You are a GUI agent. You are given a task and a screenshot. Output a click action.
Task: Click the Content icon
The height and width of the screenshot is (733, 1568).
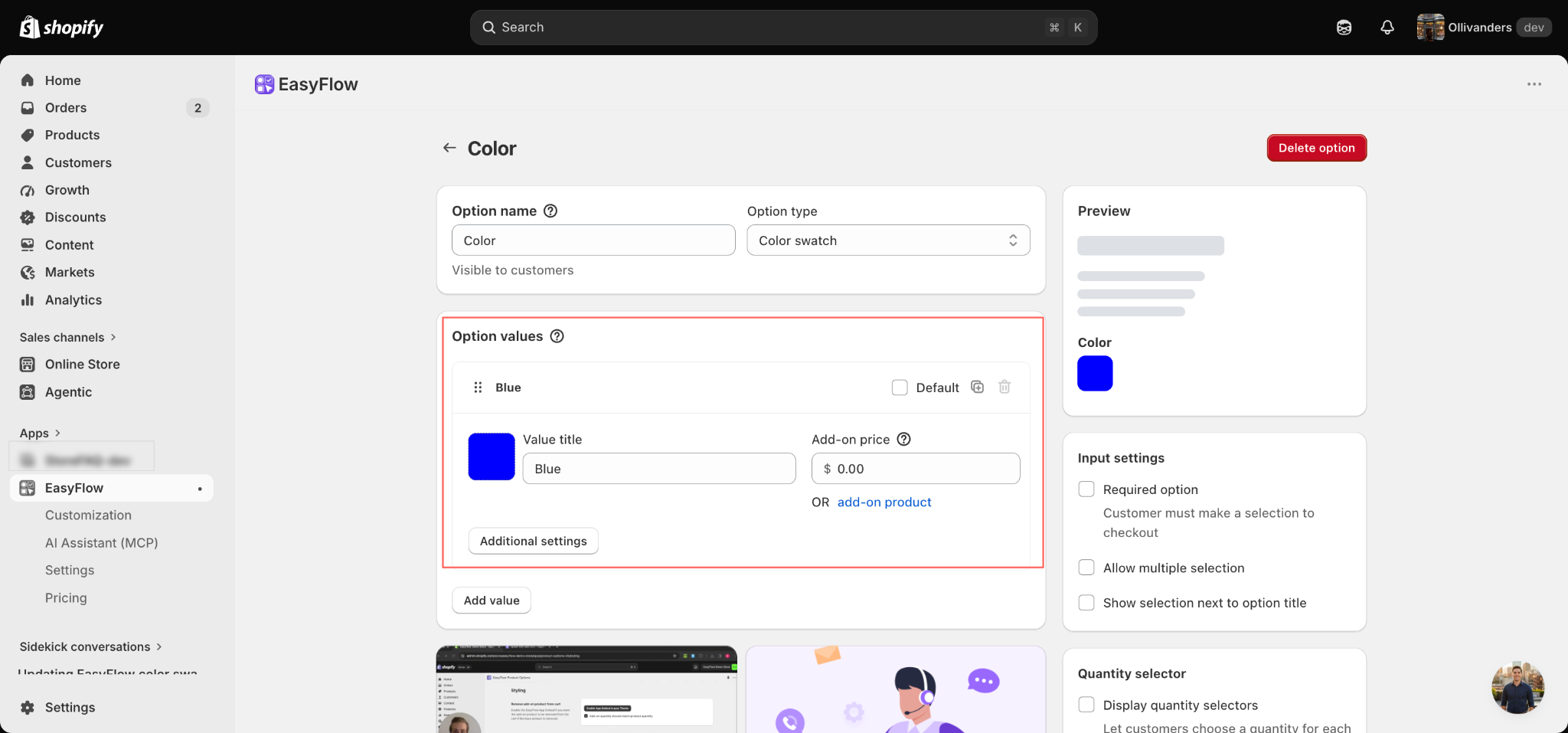pyautogui.click(x=28, y=245)
